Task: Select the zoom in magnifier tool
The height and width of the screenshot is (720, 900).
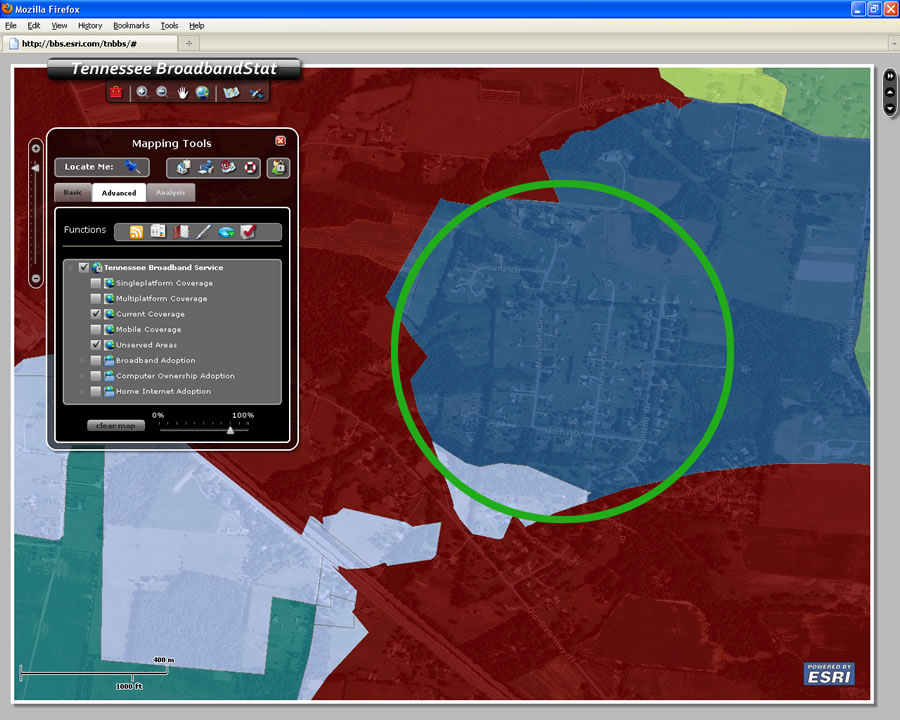Action: tap(142, 92)
